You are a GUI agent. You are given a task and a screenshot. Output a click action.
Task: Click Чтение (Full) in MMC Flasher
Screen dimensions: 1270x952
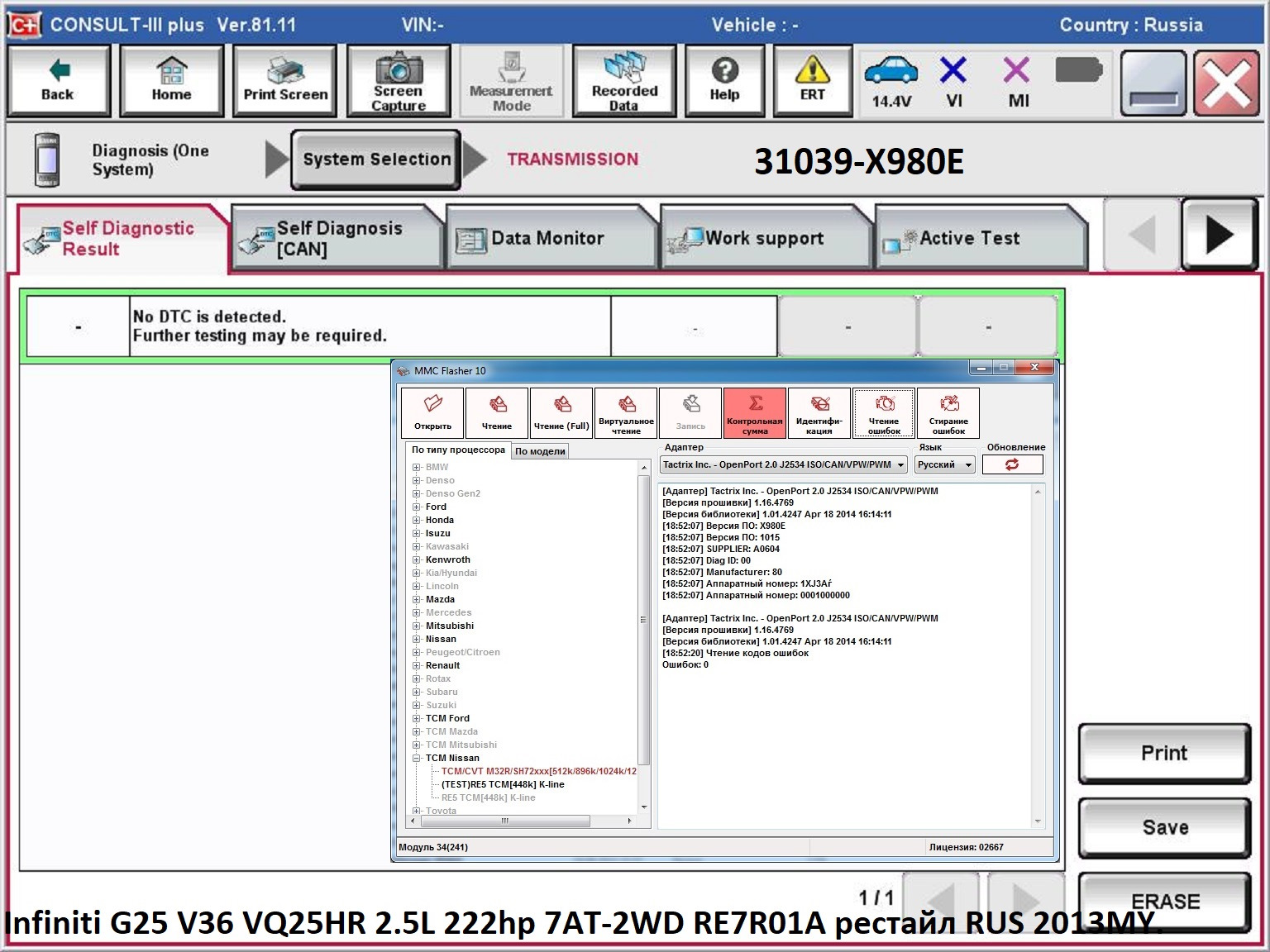(561, 412)
